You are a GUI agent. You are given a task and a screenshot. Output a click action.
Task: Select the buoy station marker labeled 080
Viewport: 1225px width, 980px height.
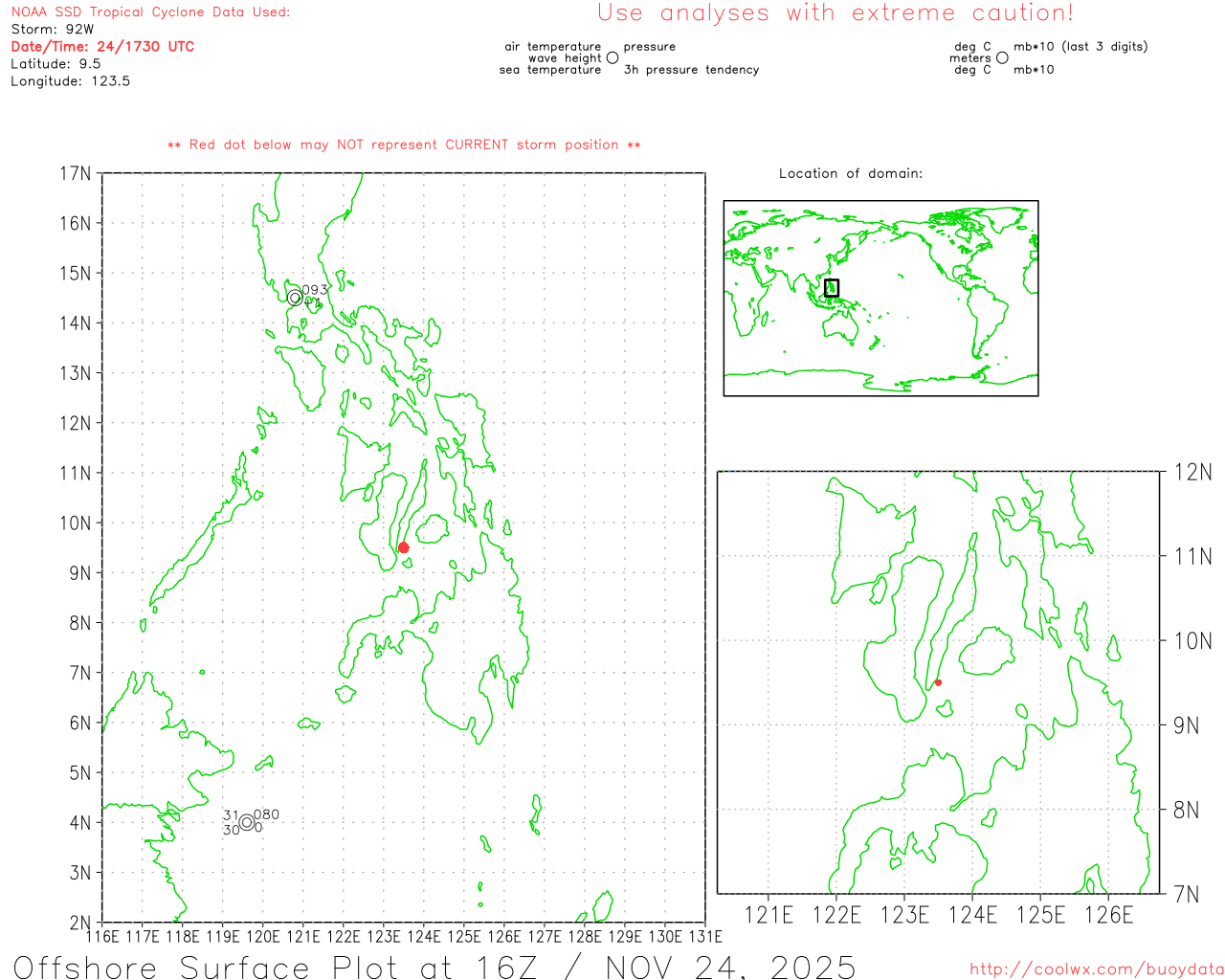click(247, 822)
